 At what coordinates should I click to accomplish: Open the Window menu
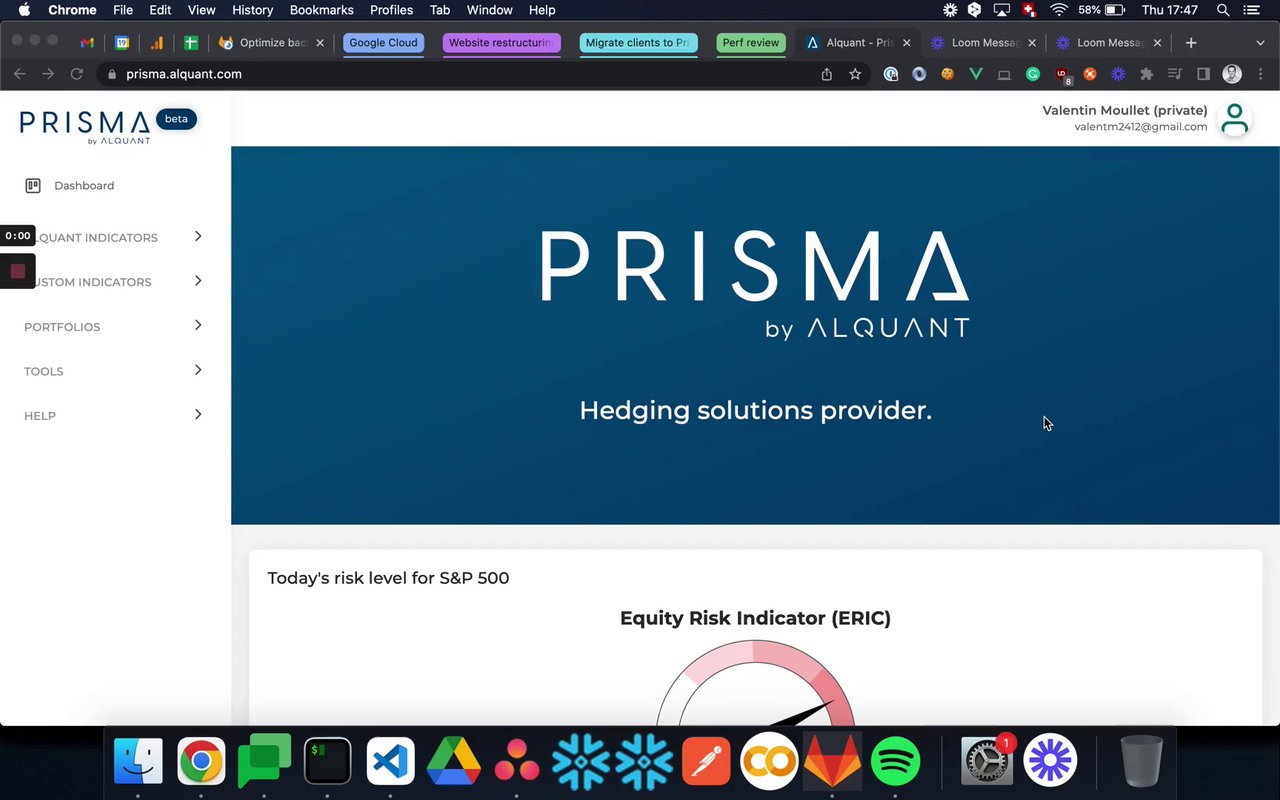pyautogui.click(x=490, y=10)
